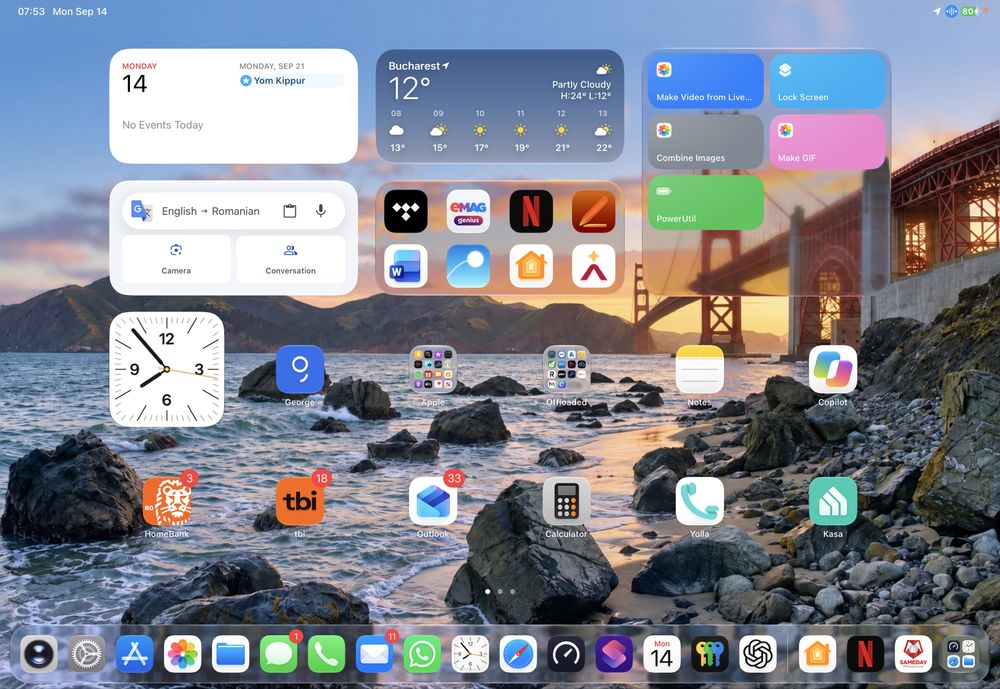Select English to Romanian language field

click(210, 211)
